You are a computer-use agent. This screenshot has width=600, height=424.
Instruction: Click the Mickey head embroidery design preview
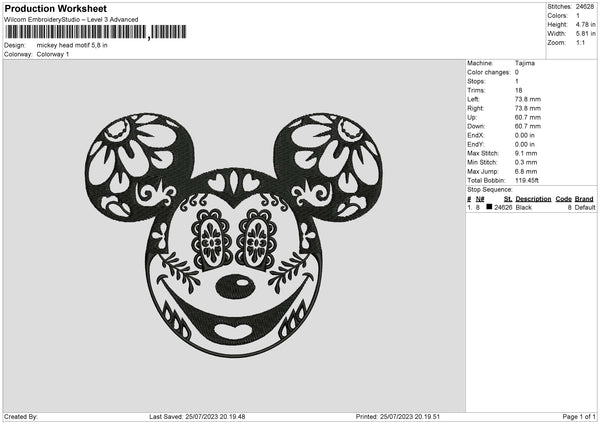[234, 235]
